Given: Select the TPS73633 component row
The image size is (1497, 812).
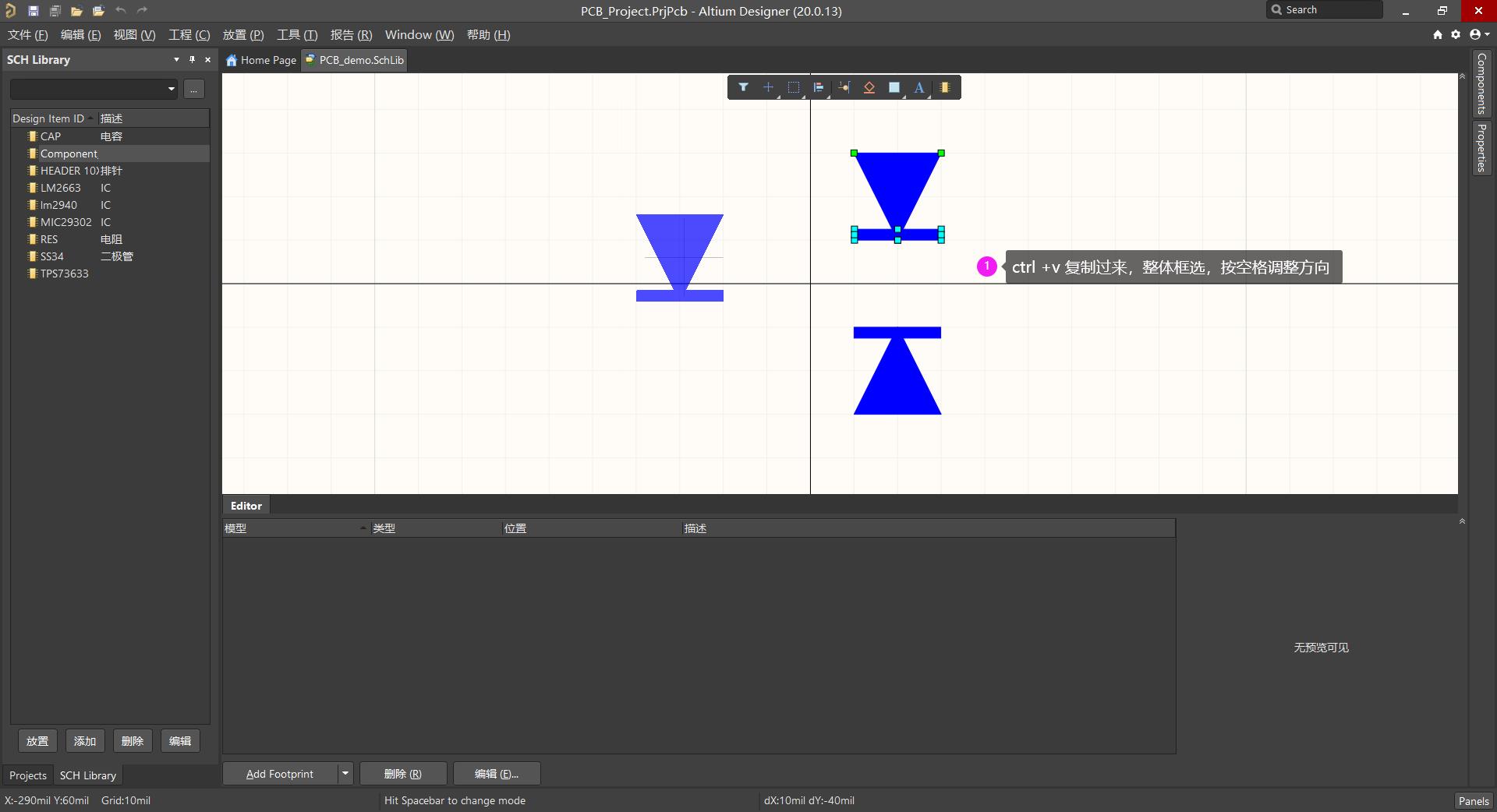Looking at the screenshot, I should coord(110,274).
